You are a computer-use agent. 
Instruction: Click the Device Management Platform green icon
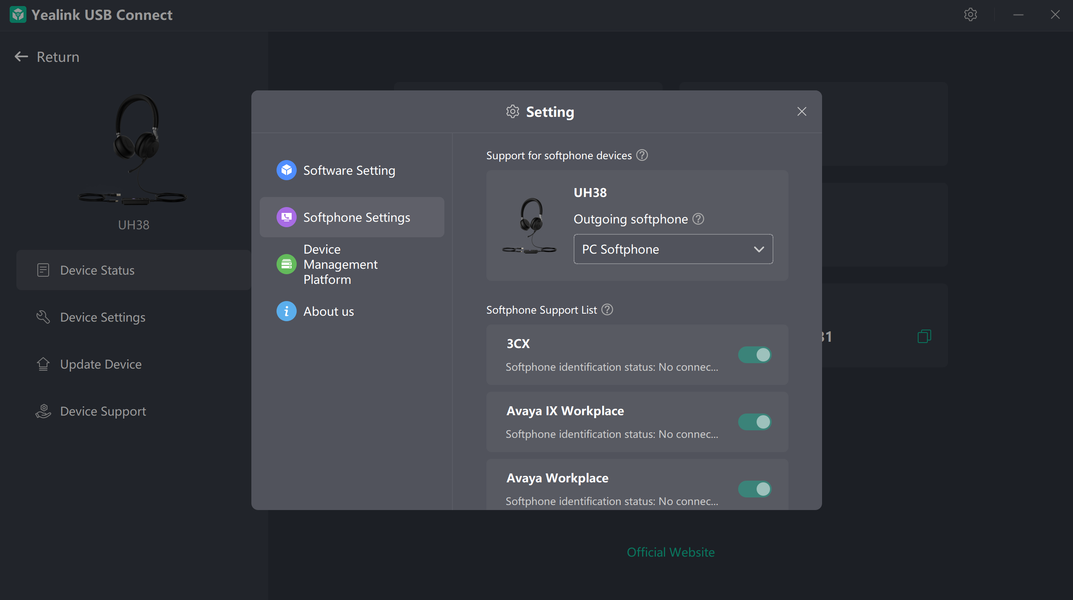286,264
